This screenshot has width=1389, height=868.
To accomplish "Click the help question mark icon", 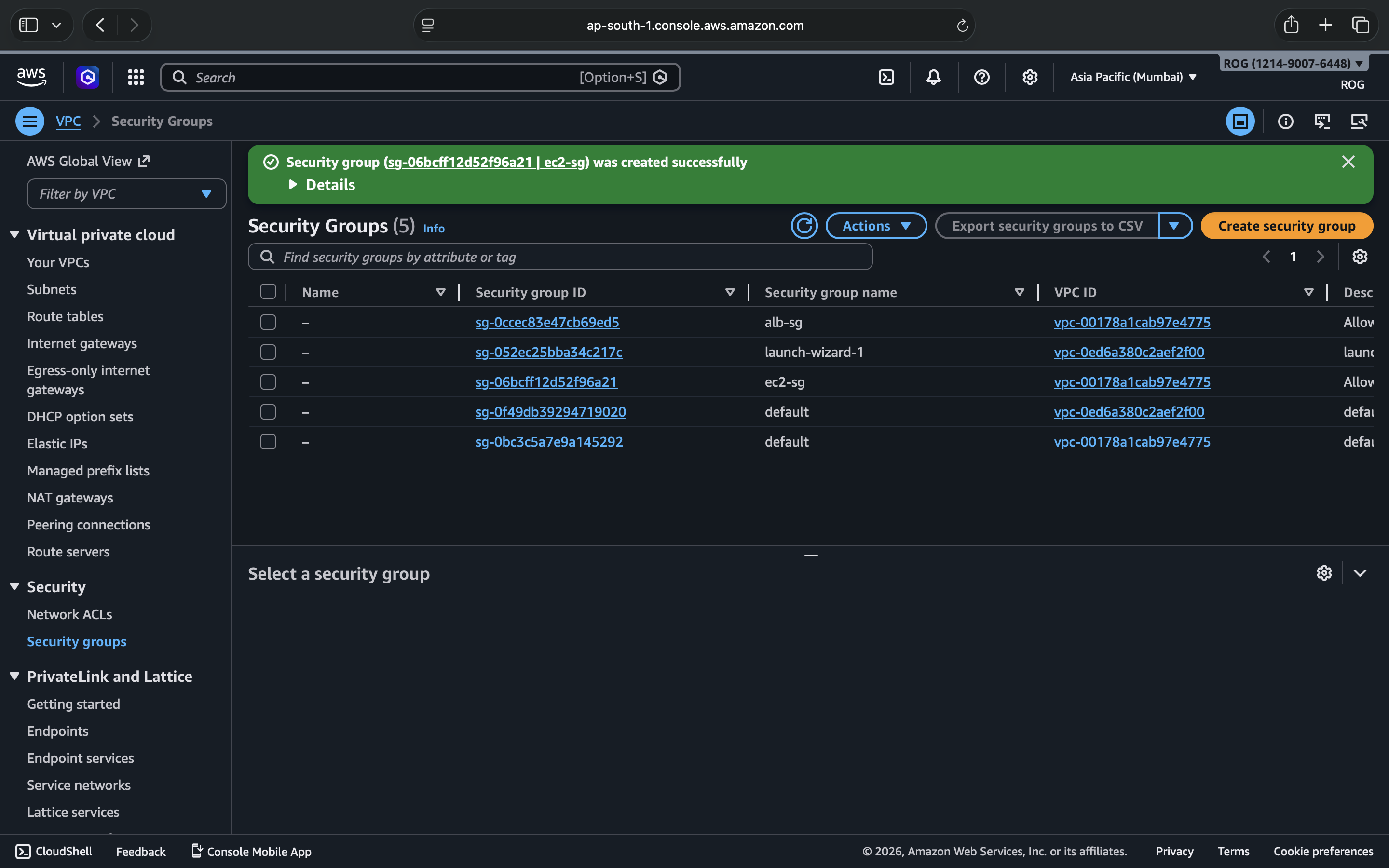I will pos(981,77).
